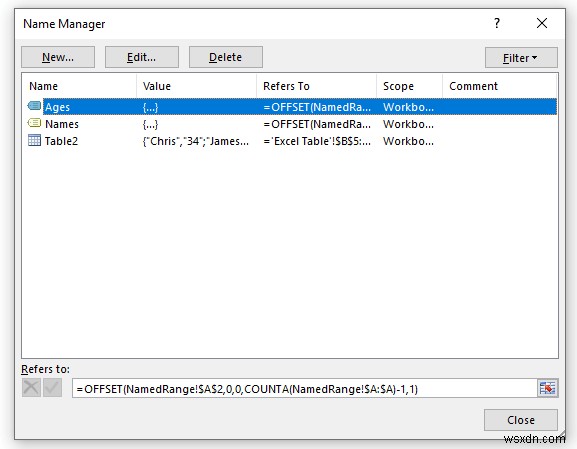
Task: Click the New... button
Action: [58, 57]
